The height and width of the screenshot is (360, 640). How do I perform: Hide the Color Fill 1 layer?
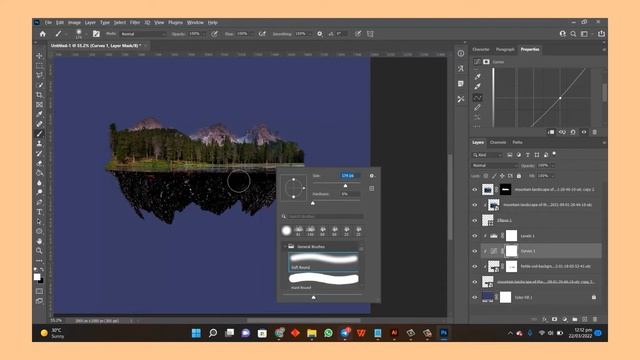[x=475, y=297]
